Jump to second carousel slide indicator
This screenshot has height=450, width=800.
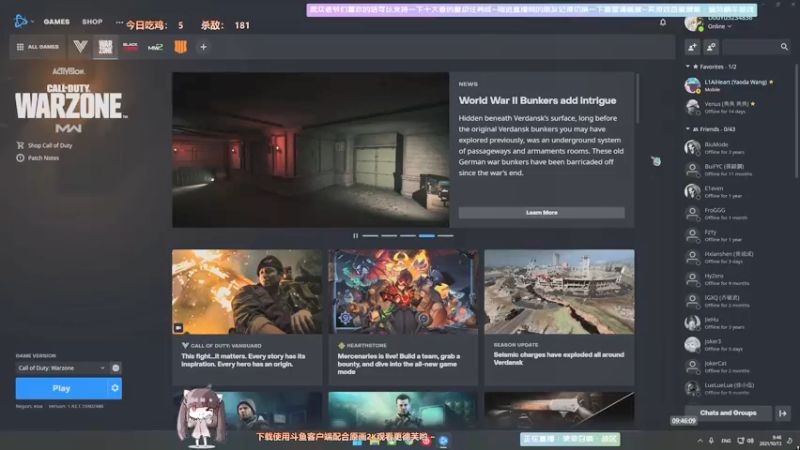(x=389, y=236)
